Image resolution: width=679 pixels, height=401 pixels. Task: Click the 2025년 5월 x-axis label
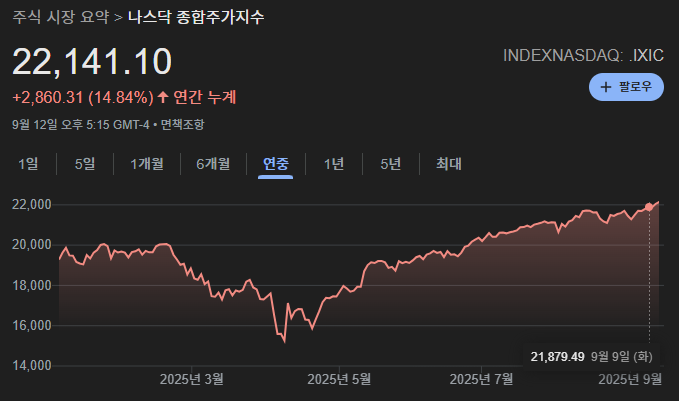(338, 379)
